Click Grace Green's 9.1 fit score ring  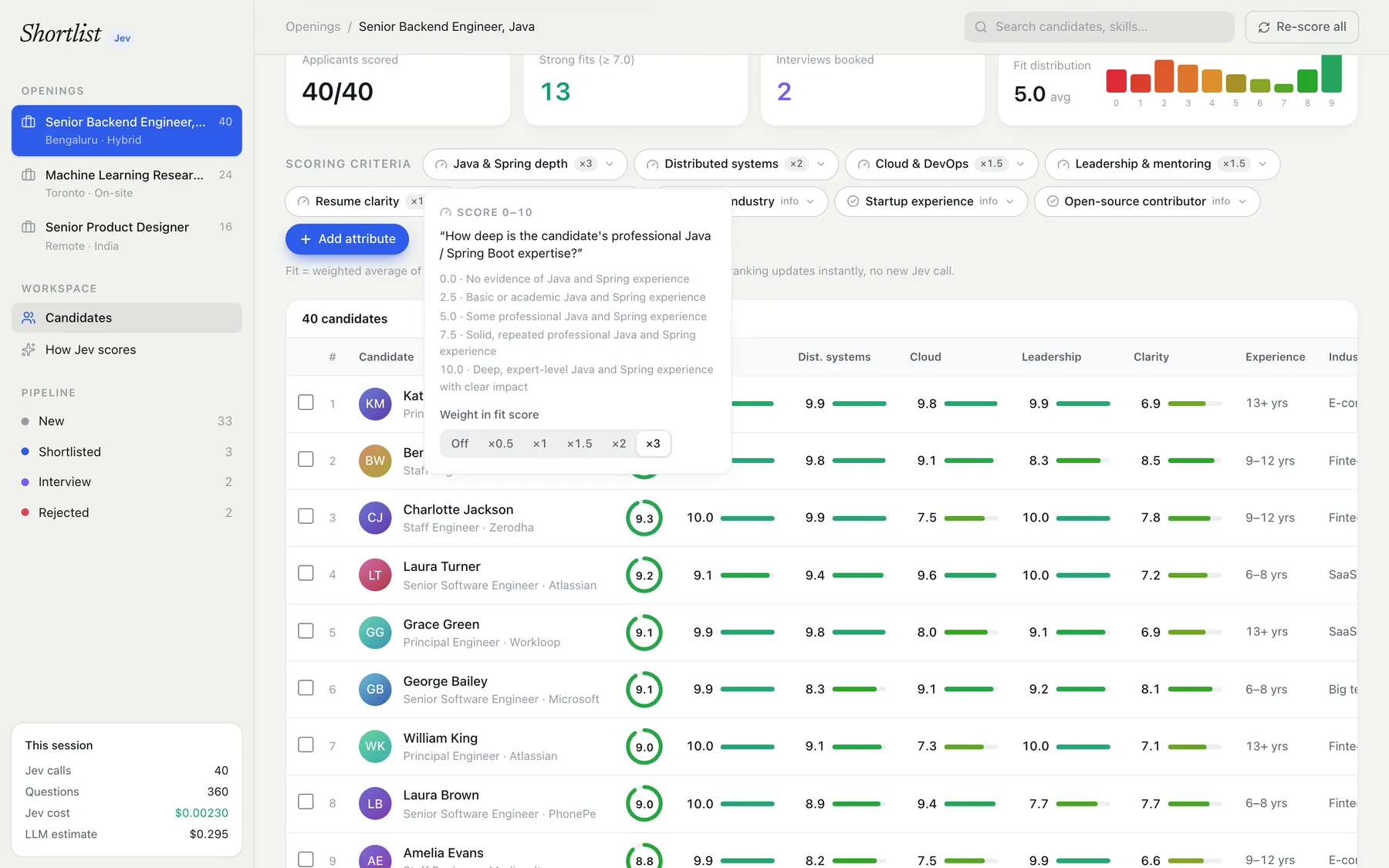coord(644,633)
